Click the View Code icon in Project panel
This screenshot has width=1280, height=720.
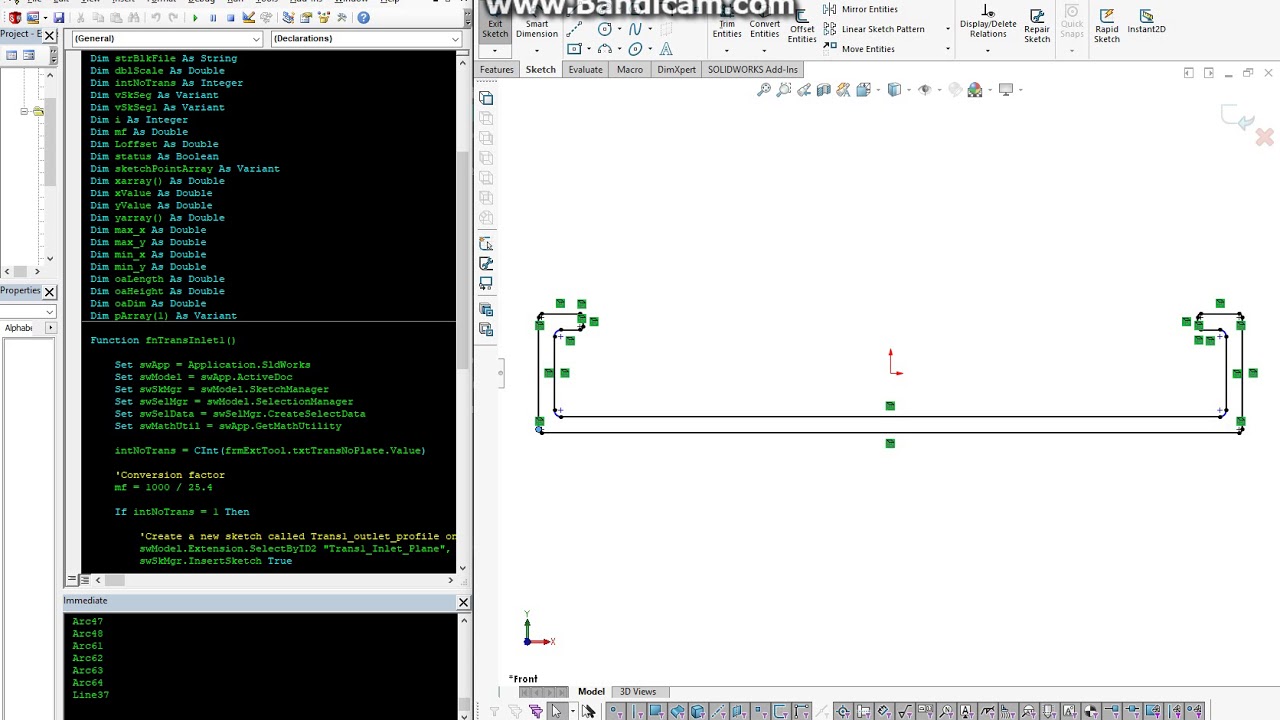tap(11, 55)
